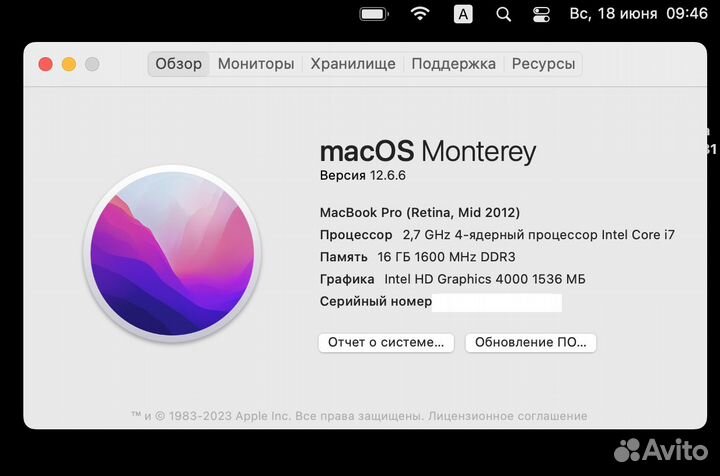Switch keyboard input source icon
This screenshot has height=476, width=720.
(x=463, y=14)
